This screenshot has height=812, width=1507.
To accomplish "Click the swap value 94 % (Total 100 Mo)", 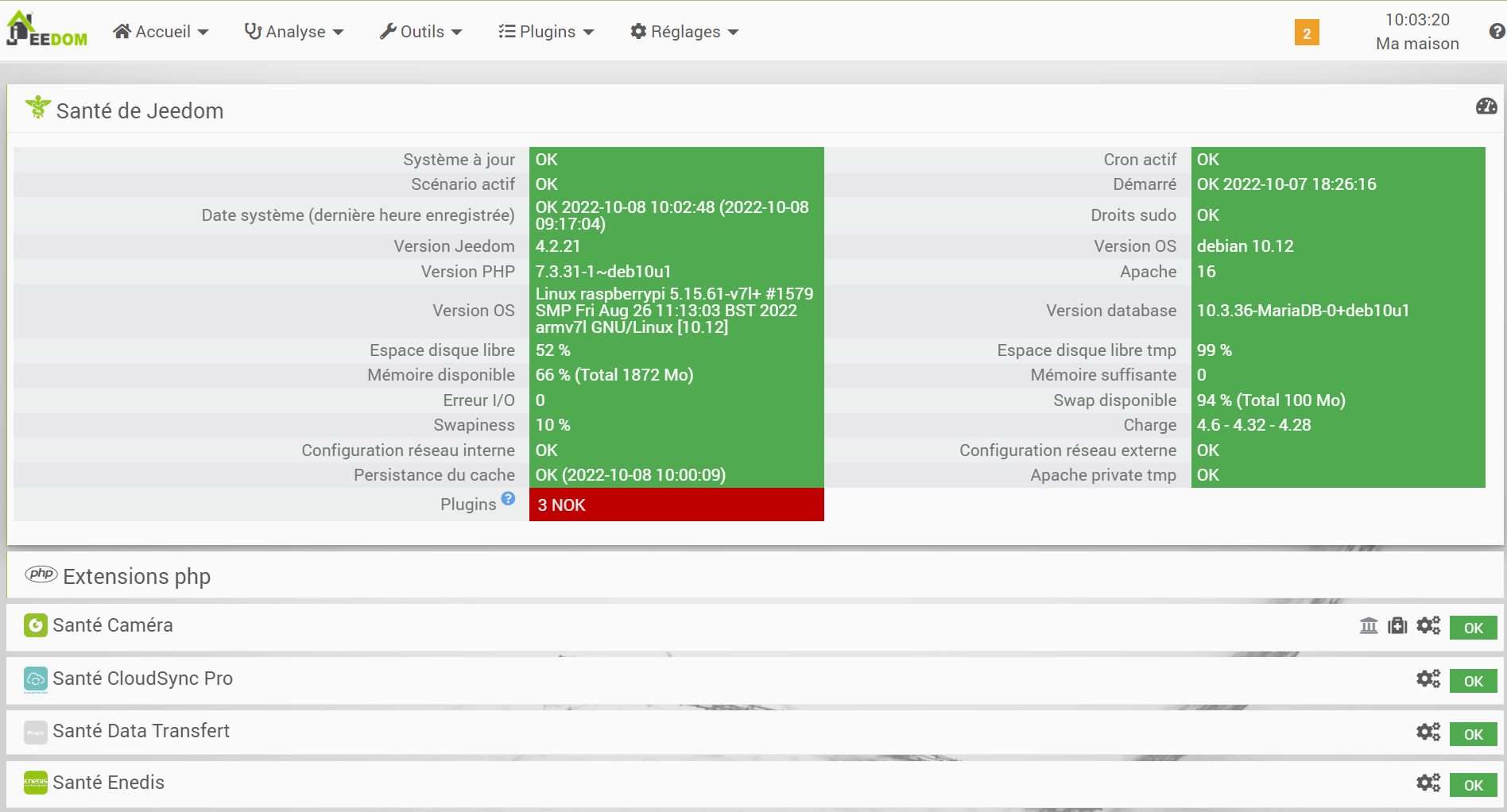I will [1271, 400].
